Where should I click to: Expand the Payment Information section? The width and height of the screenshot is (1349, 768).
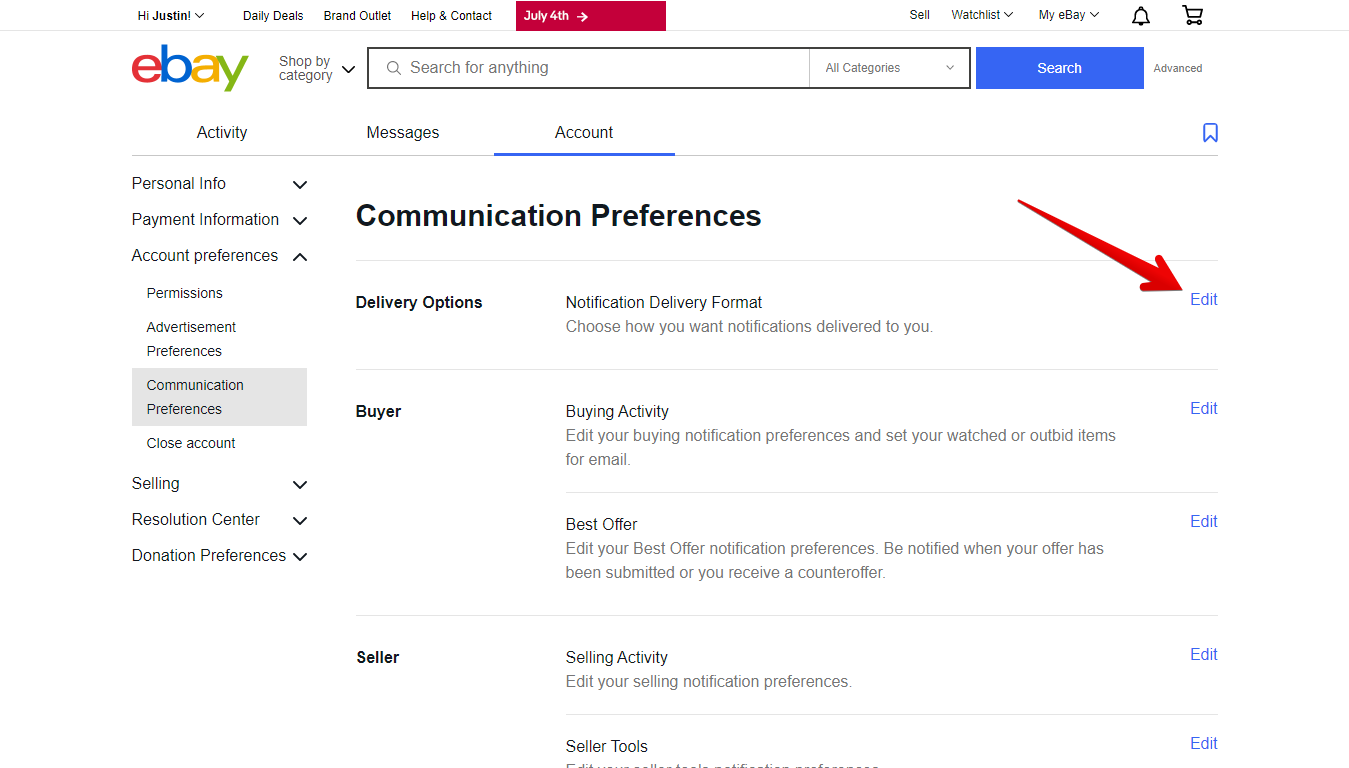click(220, 220)
